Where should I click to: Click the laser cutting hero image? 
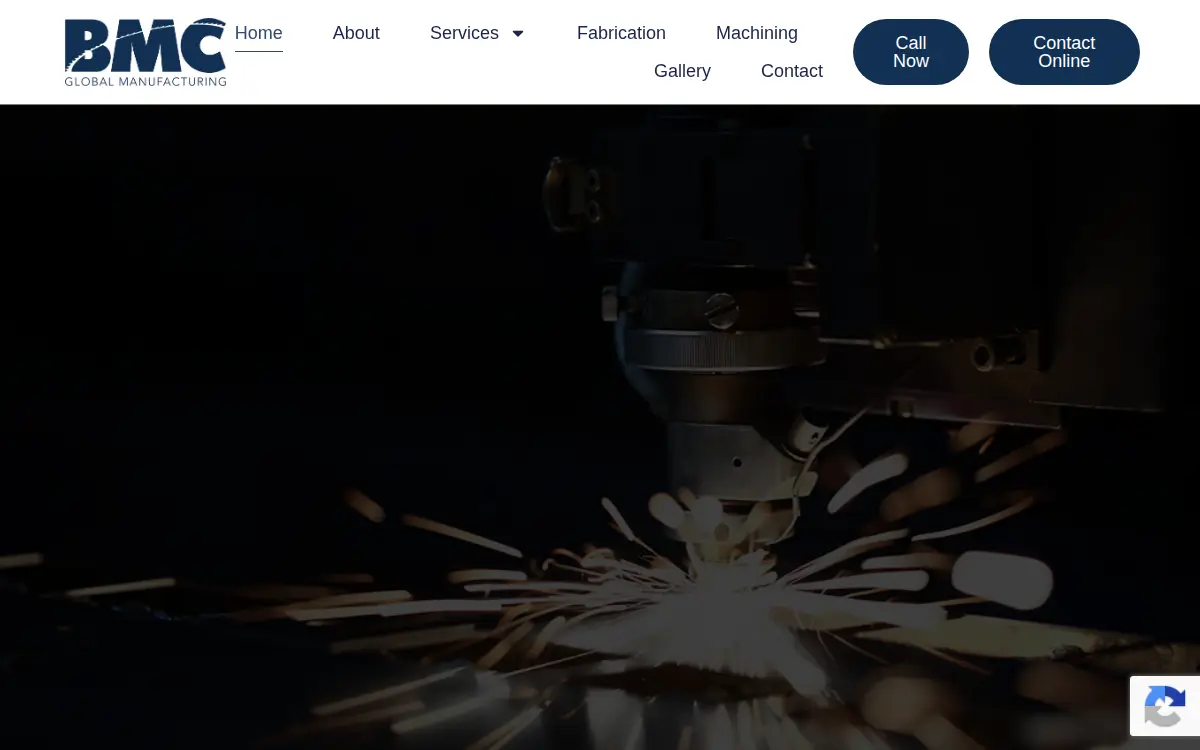click(x=600, y=427)
